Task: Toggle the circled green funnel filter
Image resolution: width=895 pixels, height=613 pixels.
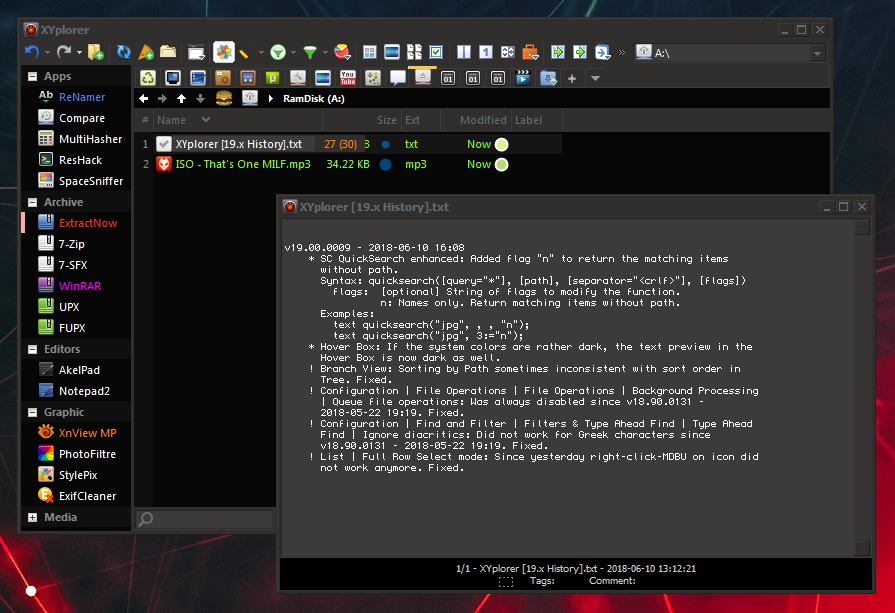Action: (x=278, y=53)
